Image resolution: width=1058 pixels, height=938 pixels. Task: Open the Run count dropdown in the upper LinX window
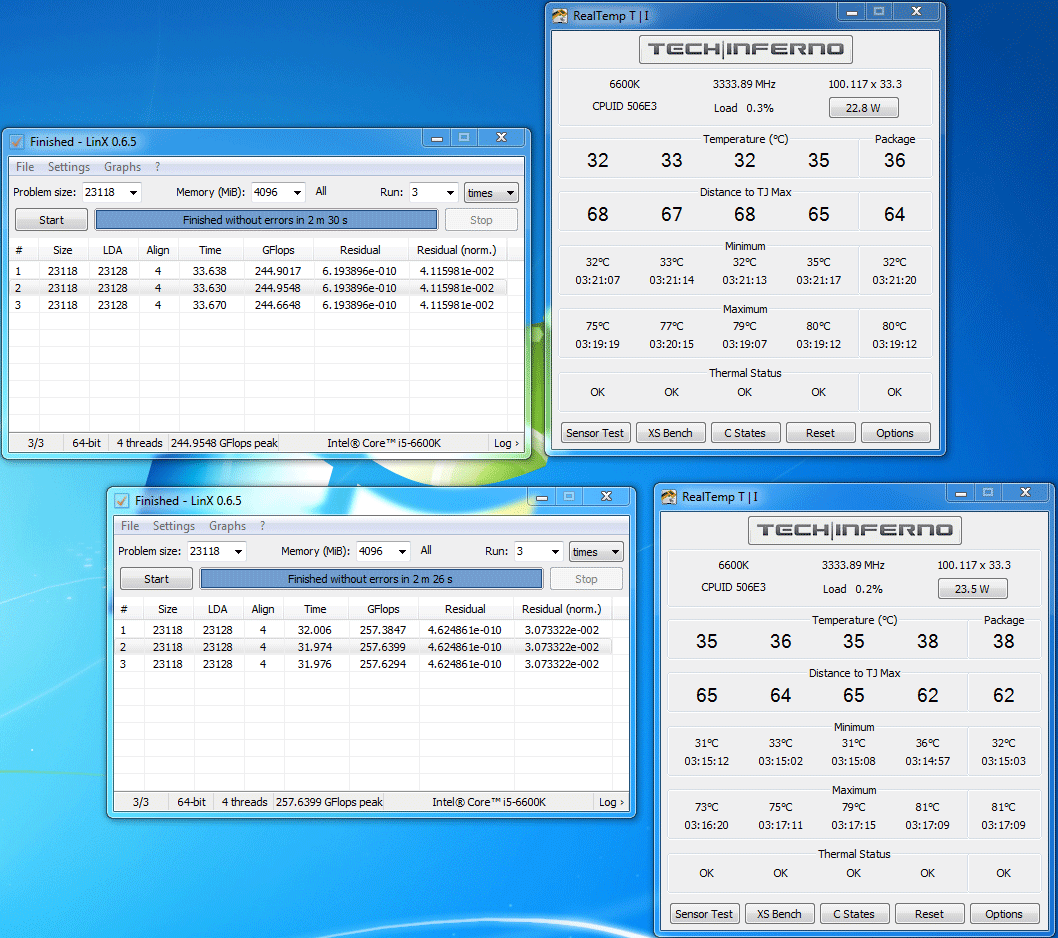pos(450,192)
